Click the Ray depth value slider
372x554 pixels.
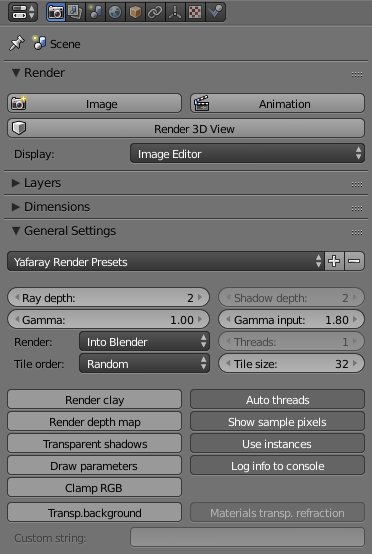(x=108, y=297)
